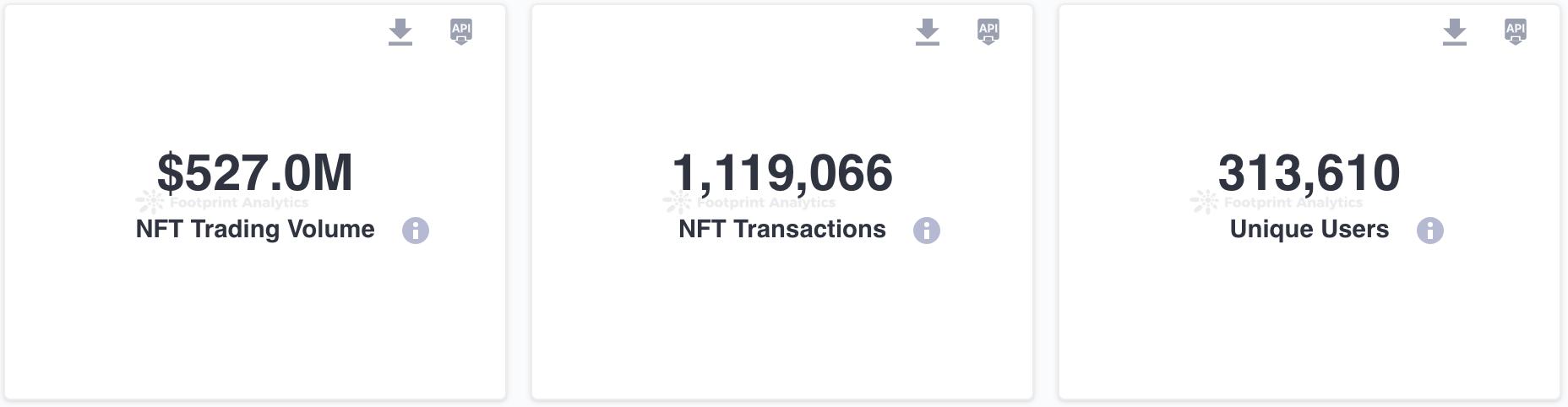Show info for NFT Transactions
1568x407 pixels.
click(927, 231)
